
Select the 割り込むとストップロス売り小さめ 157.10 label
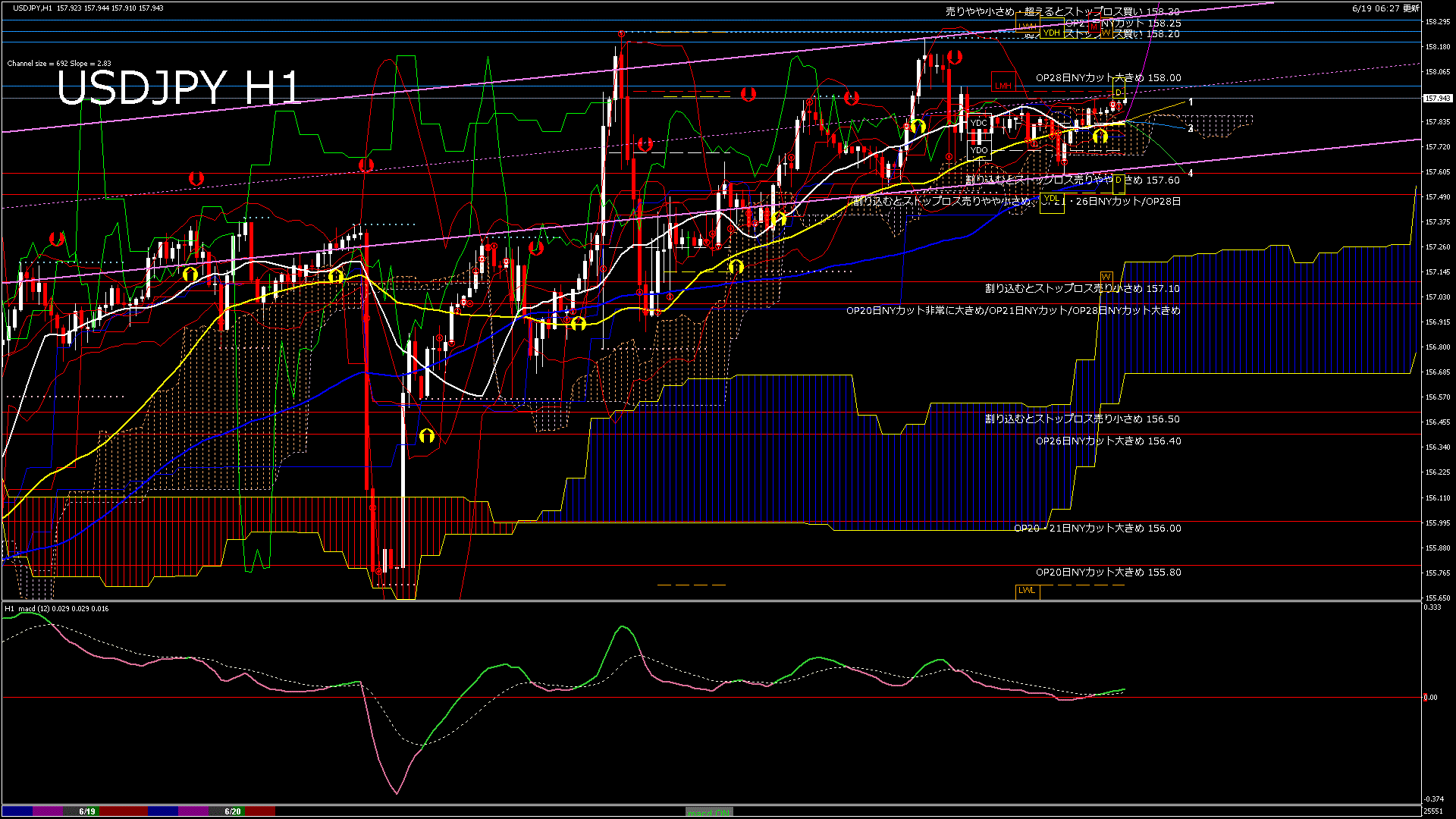click(x=1082, y=289)
